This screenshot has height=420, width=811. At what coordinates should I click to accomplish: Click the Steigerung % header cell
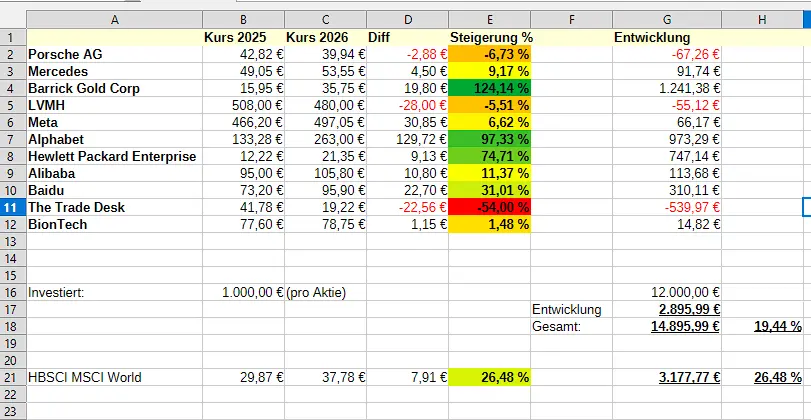click(x=490, y=37)
